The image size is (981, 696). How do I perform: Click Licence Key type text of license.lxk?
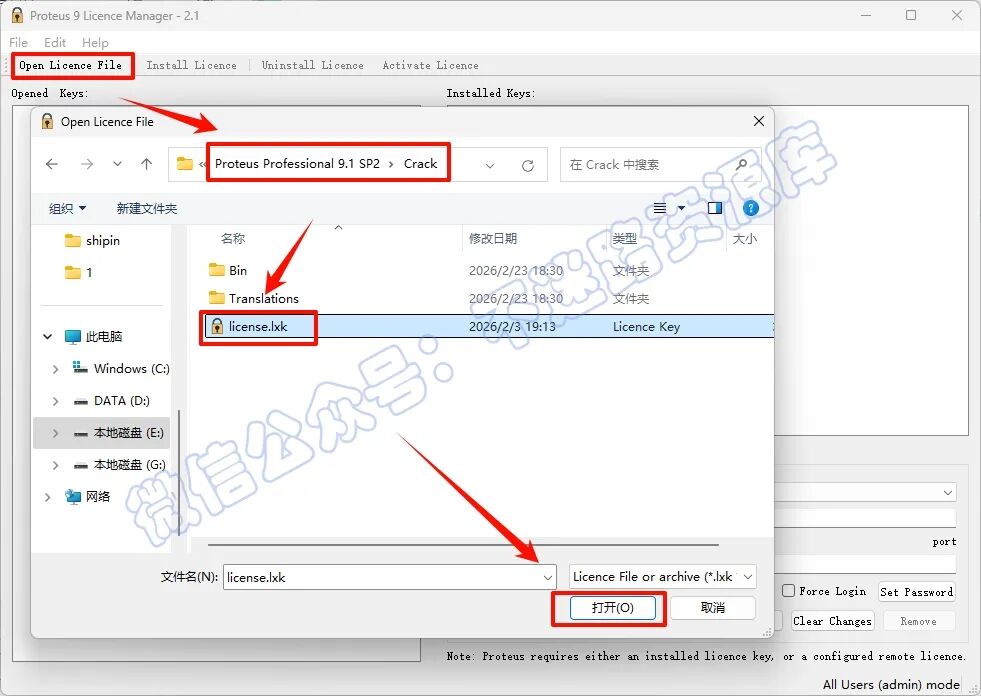coord(646,327)
